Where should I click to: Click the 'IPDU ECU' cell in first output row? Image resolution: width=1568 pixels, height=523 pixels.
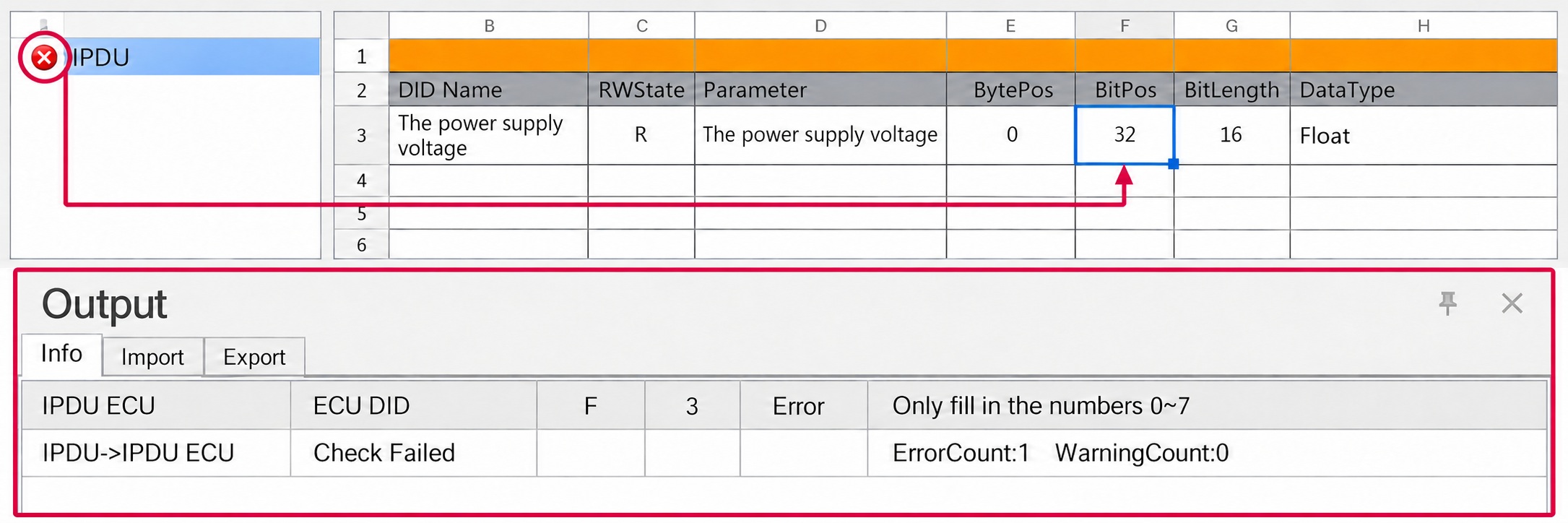coord(156,406)
